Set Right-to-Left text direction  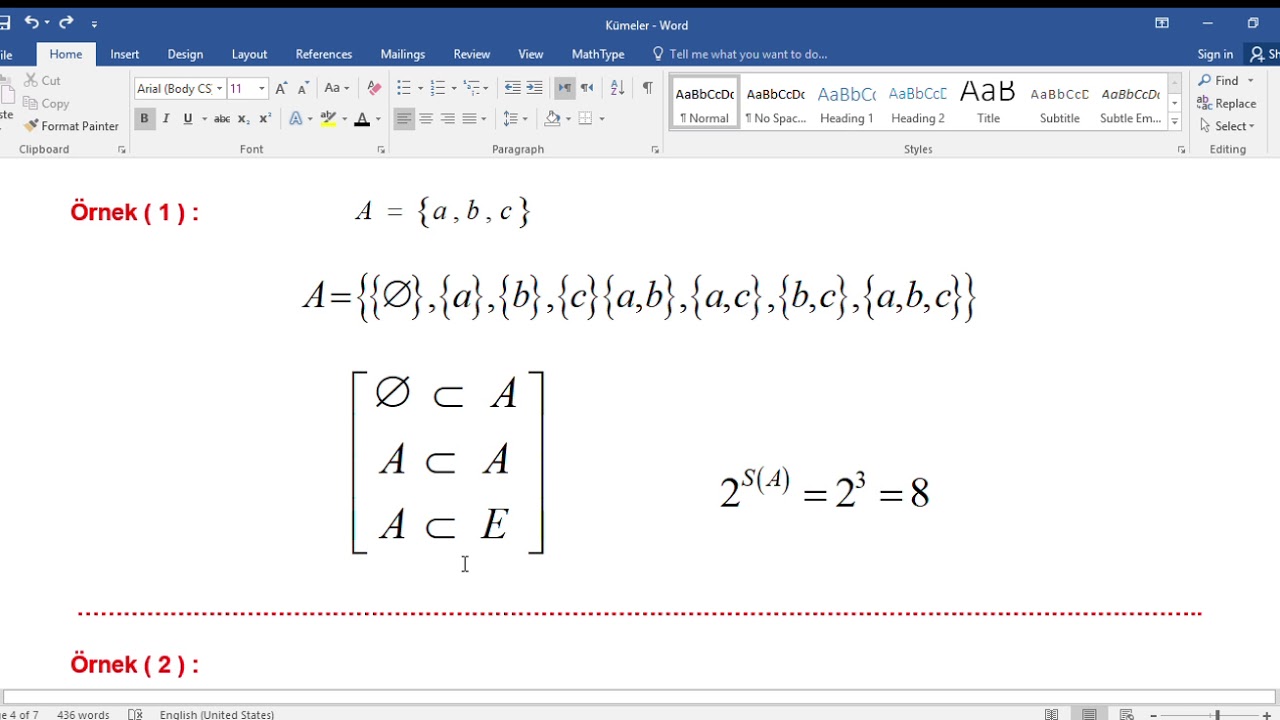click(x=587, y=88)
